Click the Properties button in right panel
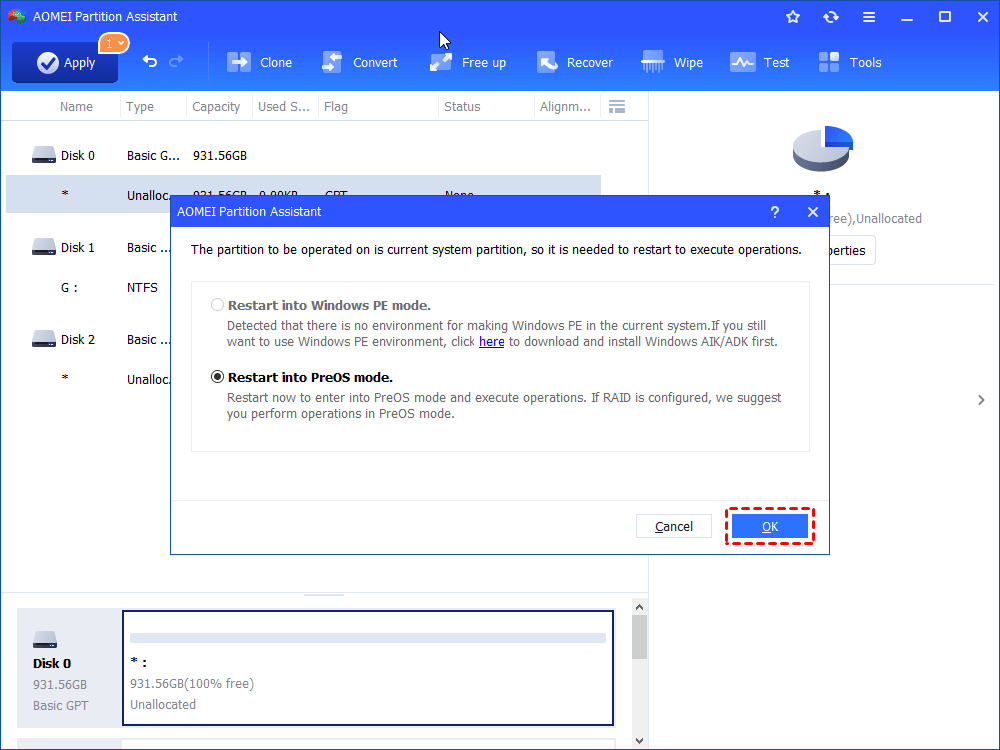Image resolution: width=1000 pixels, height=750 pixels. [852, 251]
